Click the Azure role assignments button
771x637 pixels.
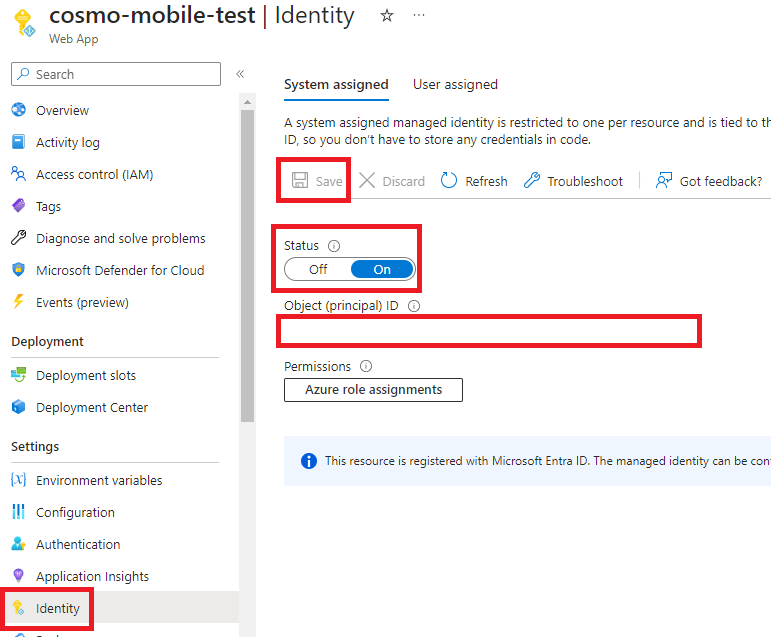pos(373,389)
